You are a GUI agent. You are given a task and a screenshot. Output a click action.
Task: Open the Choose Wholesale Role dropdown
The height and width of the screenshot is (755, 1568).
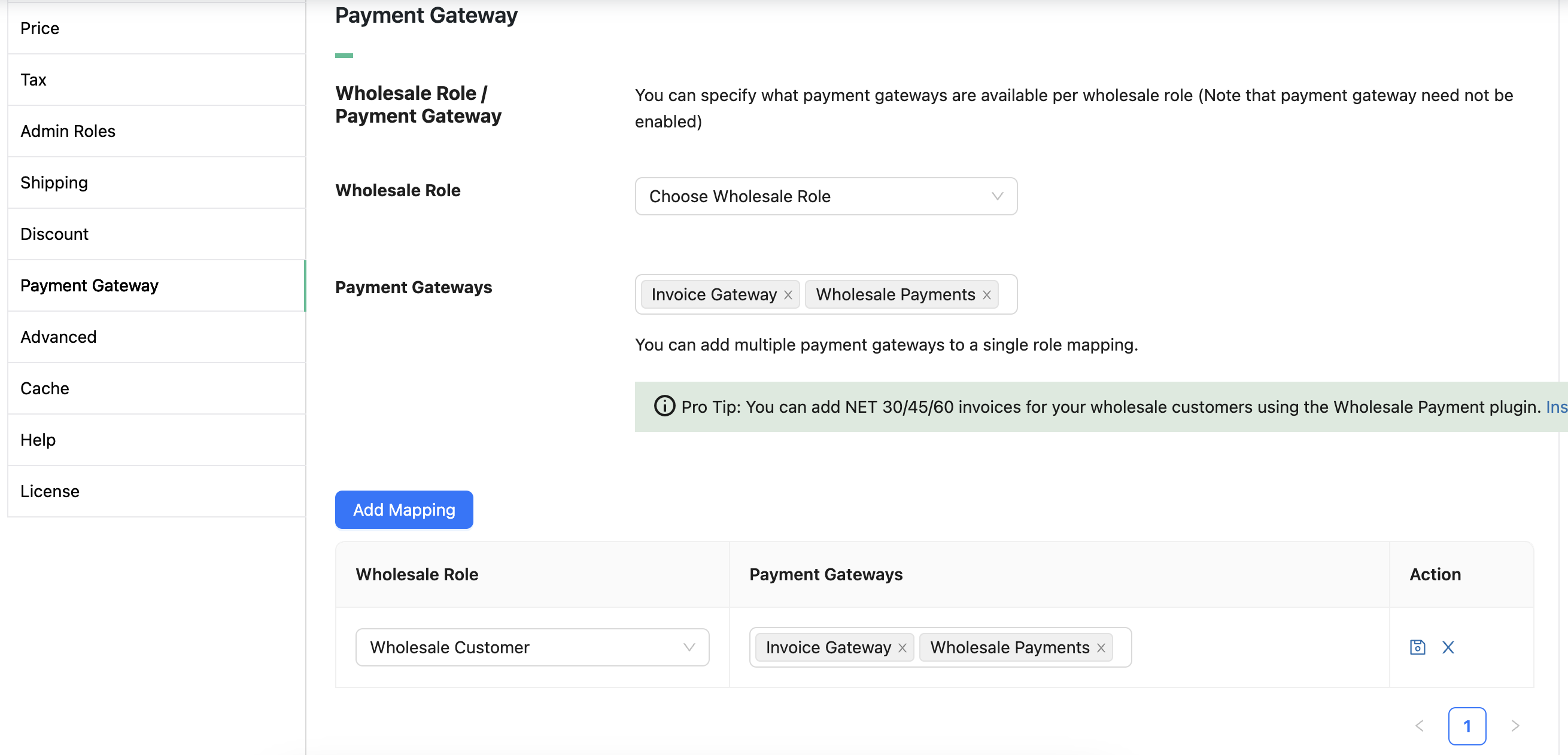pyautogui.click(x=825, y=196)
